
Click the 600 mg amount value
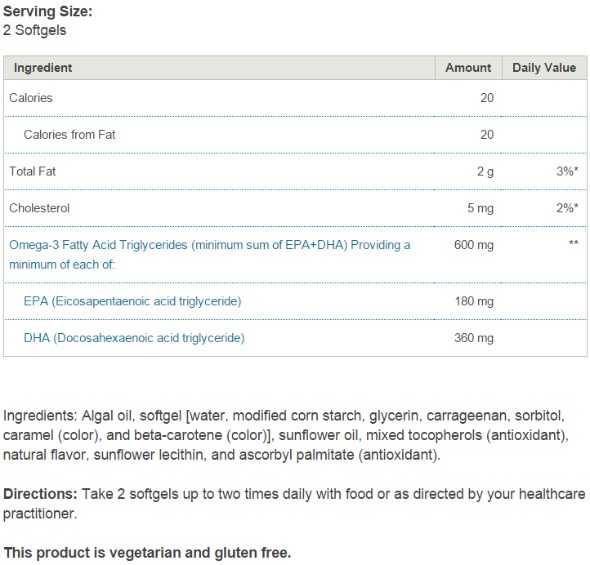(x=474, y=245)
